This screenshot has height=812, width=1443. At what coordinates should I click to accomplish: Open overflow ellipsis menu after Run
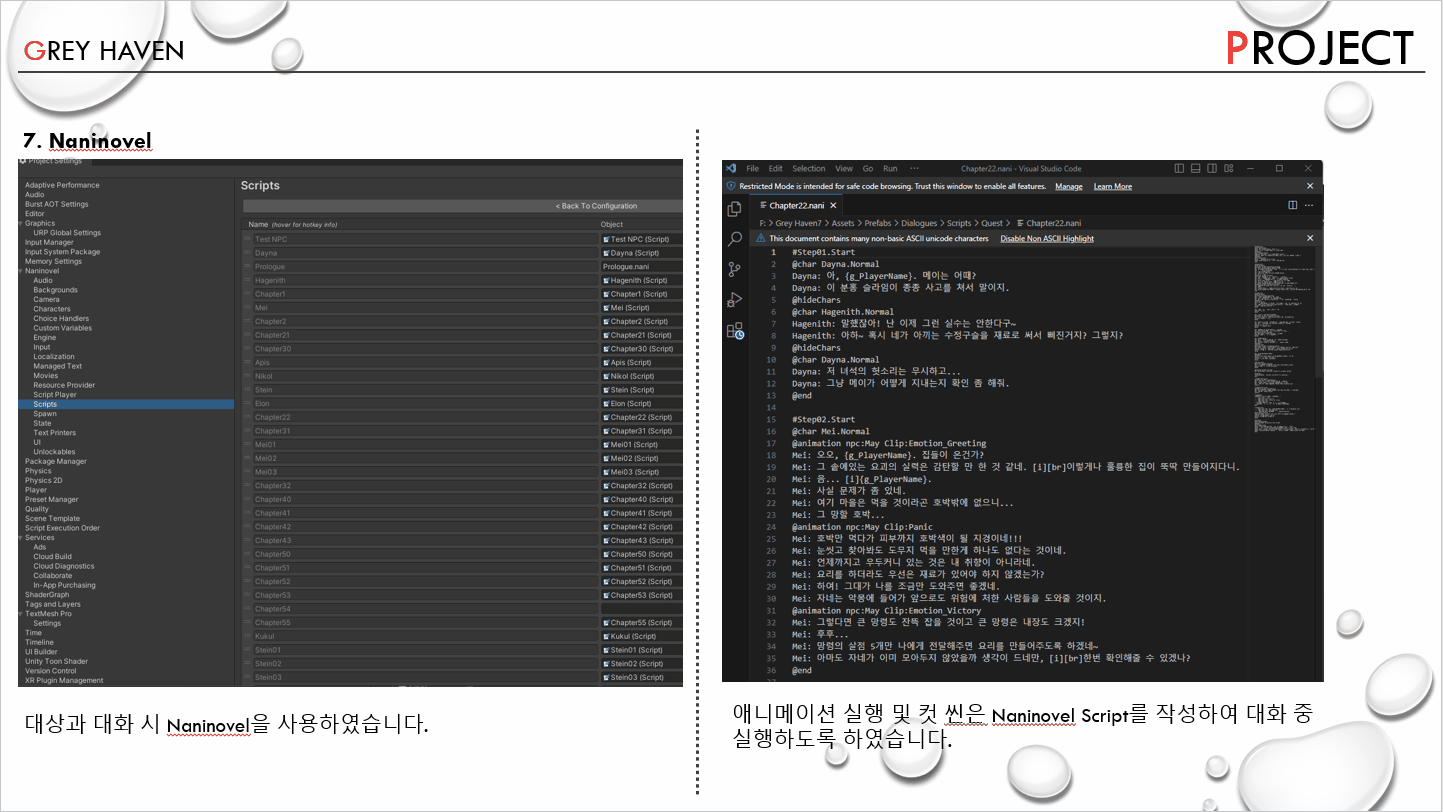click(x=914, y=169)
